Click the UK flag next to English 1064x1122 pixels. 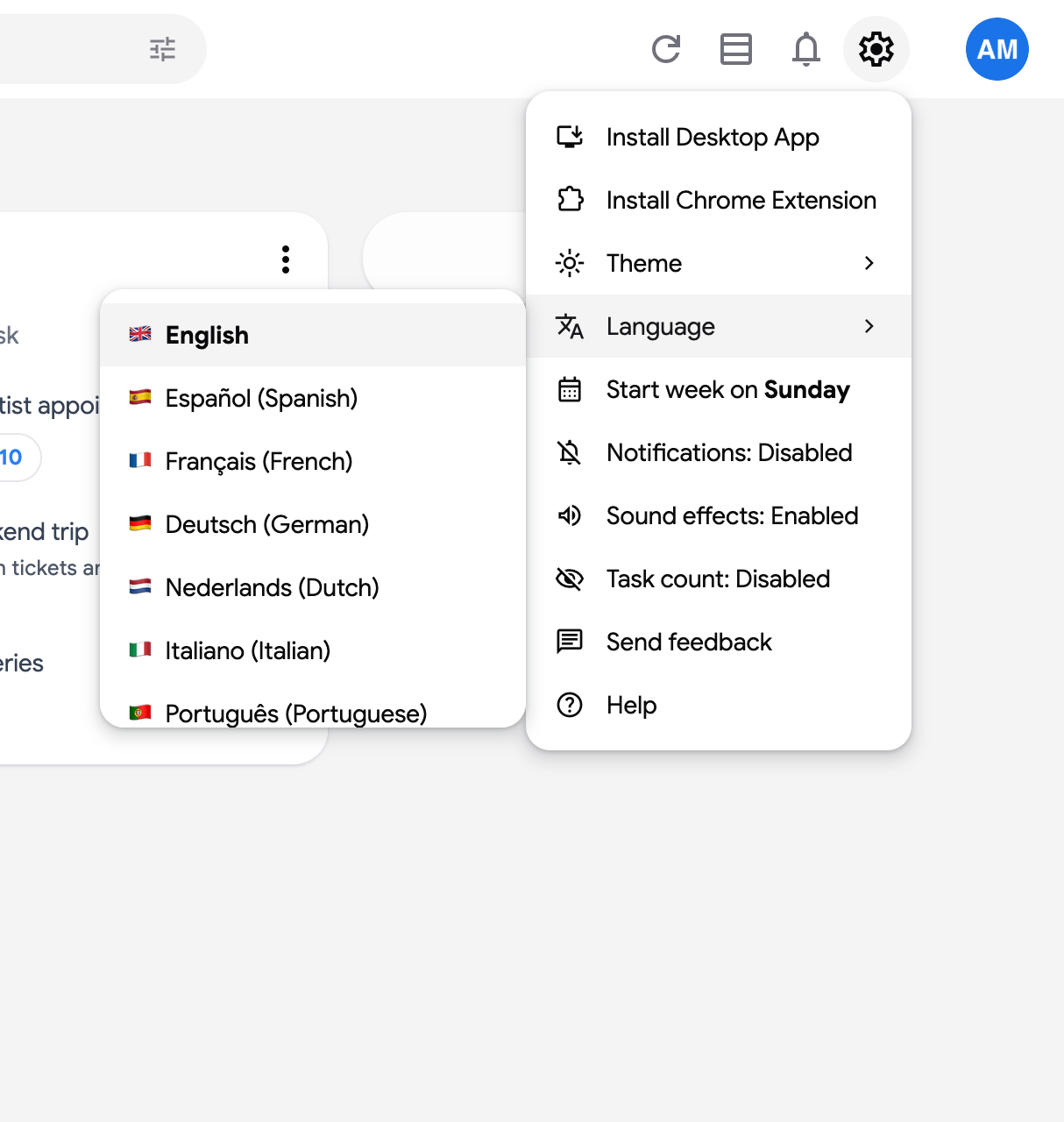[x=140, y=334]
